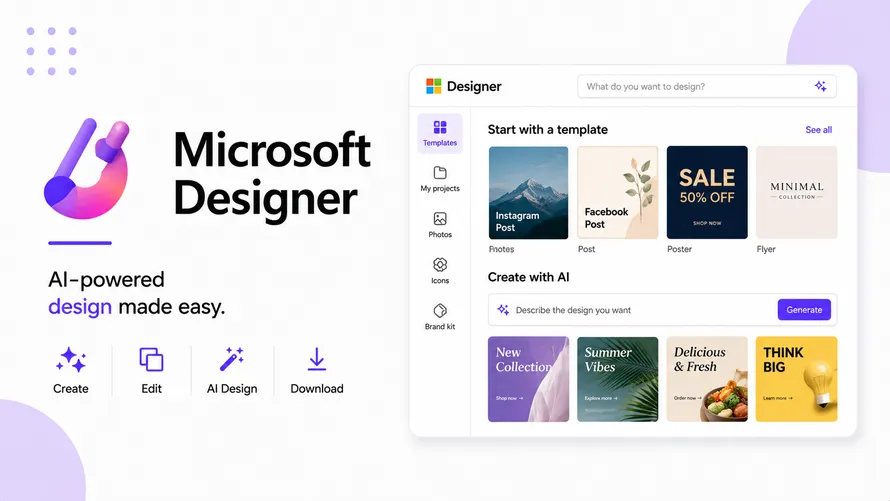Click the sparkle icon in the describe field

(503, 310)
